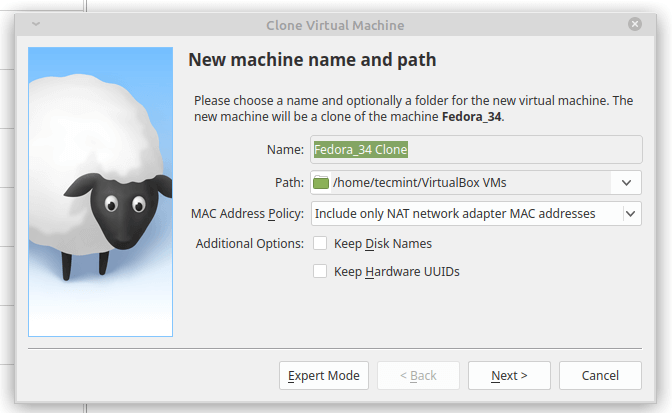672x413 pixels.
Task: Click the bold 'Fedora_34' text in description
Action: [471, 117]
